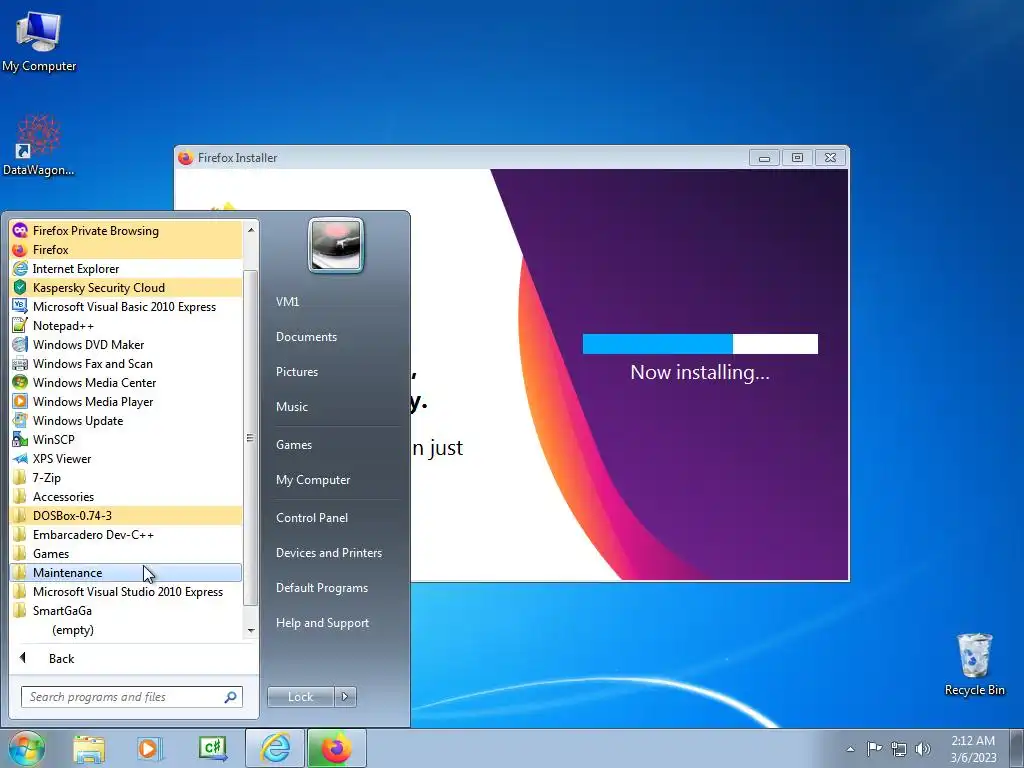The height and width of the screenshot is (768, 1024).
Task: Expand the DOSBox-0.74-3 folder
Action: 126,515
